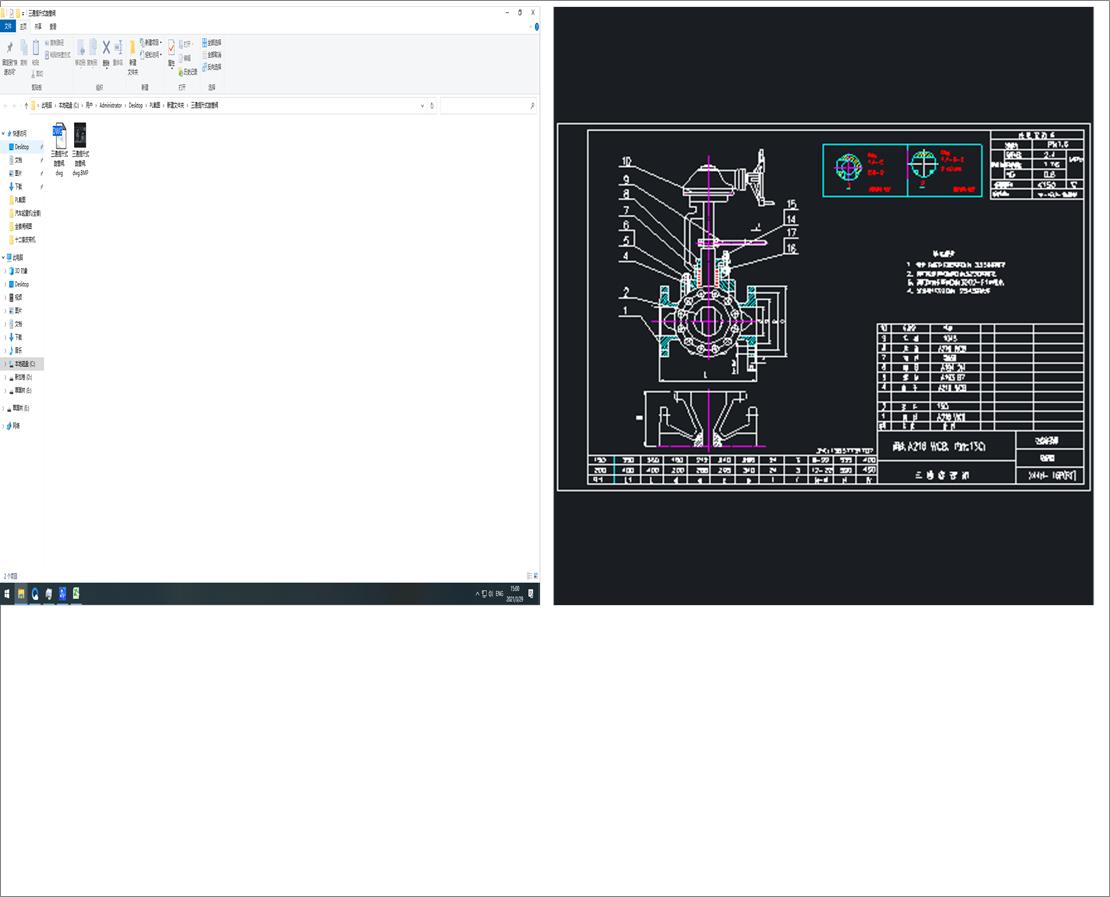Switch to details view at bottom right

(x=529, y=576)
